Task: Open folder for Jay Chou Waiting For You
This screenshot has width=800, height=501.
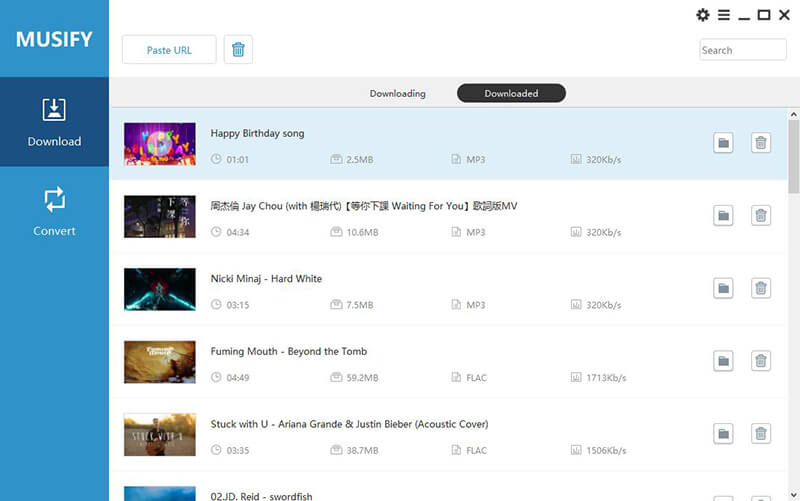Action: point(723,216)
